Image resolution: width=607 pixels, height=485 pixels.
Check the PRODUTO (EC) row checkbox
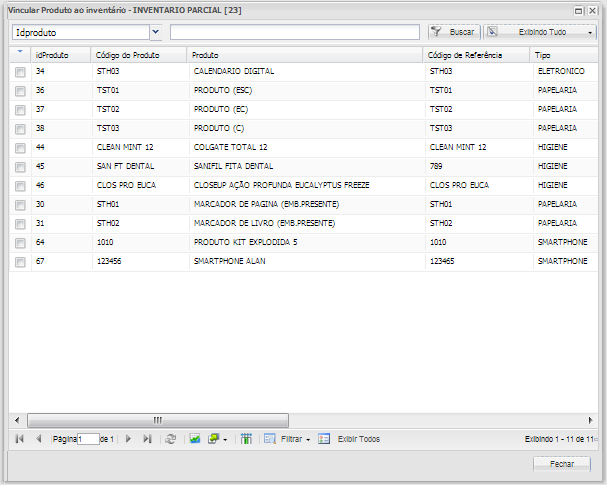pos(20,110)
